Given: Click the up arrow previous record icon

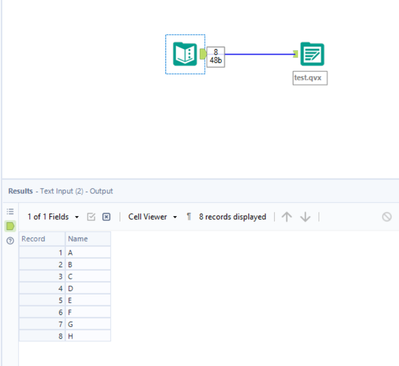Looking at the screenshot, I should tap(287, 217).
